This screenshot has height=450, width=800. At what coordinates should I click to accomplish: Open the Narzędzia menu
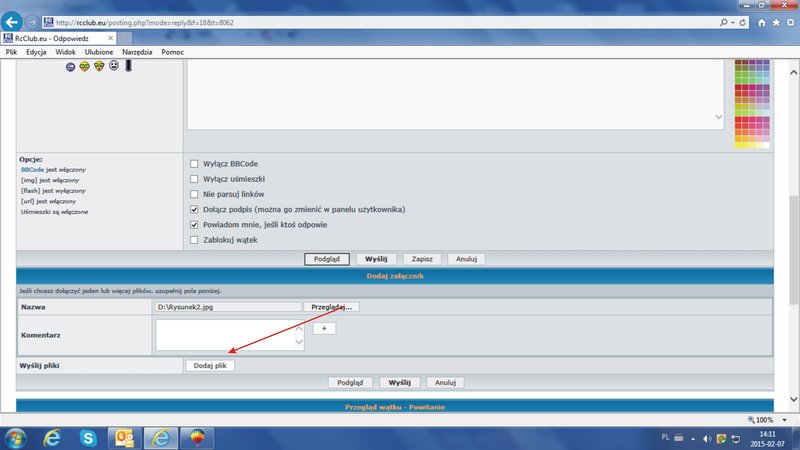pyautogui.click(x=137, y=52)
